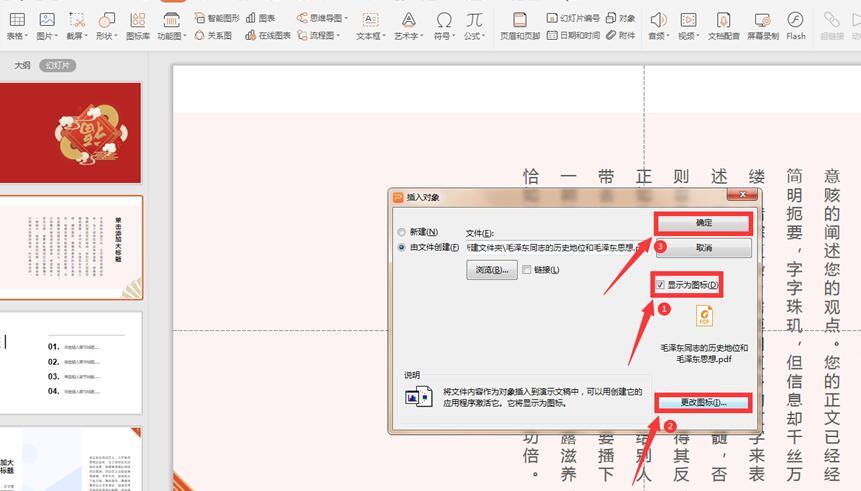Insert a 图表 chart

[x=260, y=18]
